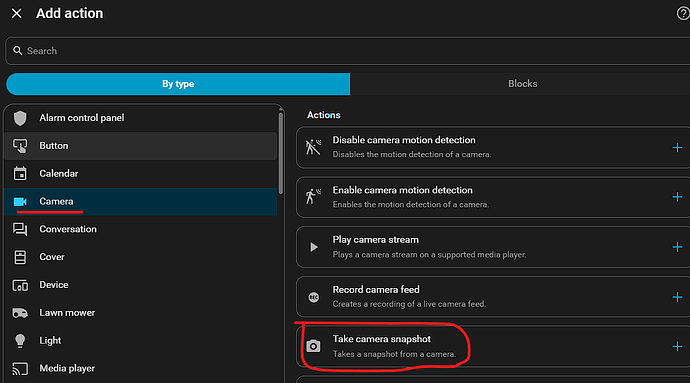
Task: Open the Cover category
Action: coord(141,257)
